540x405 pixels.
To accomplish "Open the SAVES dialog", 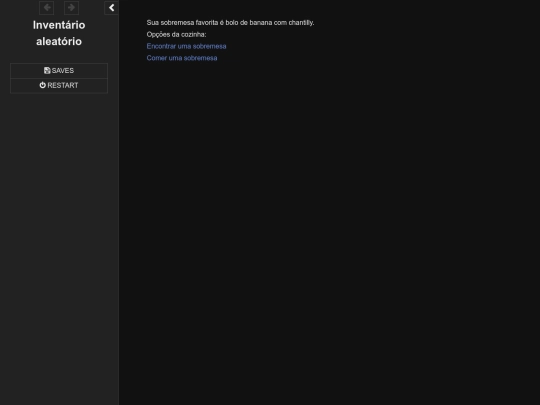I will click(59, 71).
